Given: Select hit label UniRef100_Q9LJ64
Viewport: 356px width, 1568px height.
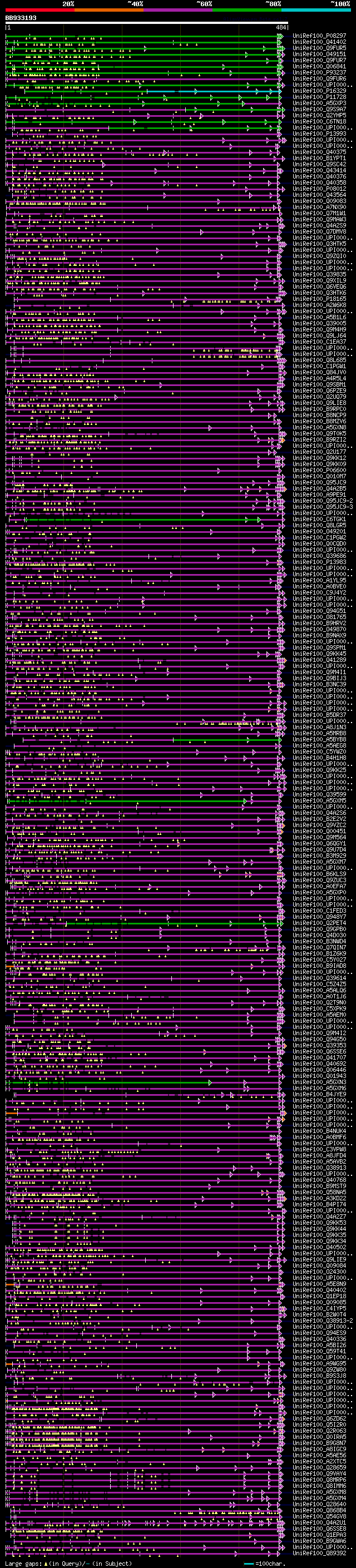Looking at the screenshot, I should [x=319, y=335].
